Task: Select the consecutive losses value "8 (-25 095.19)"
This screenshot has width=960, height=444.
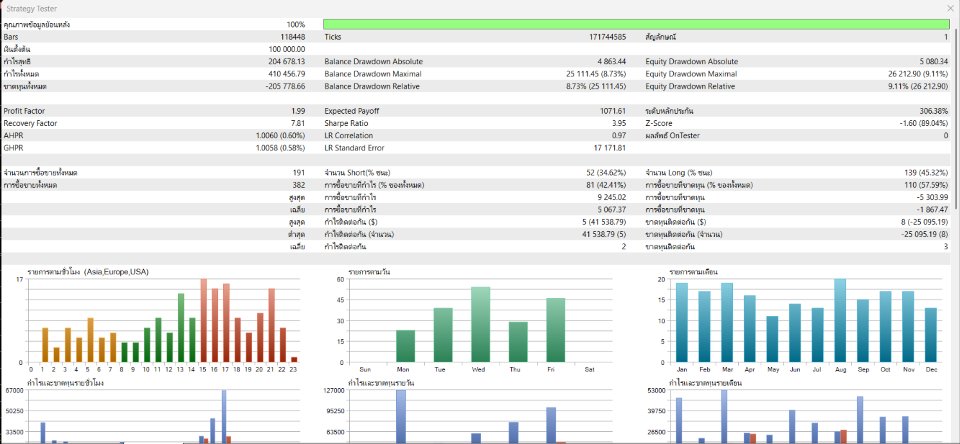Action: (922, 222)
